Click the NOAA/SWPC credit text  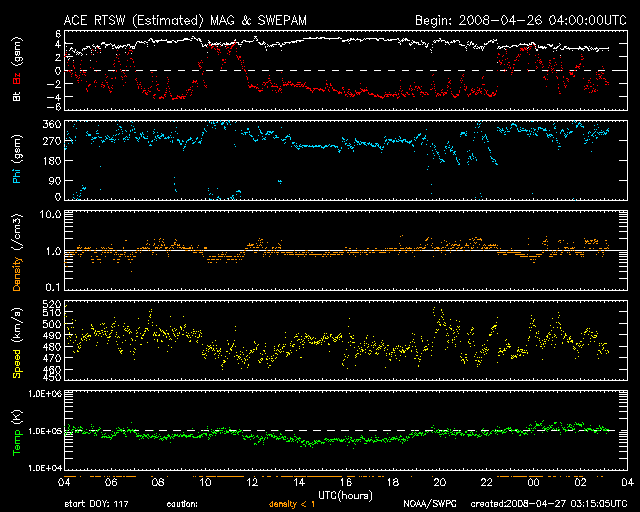pyautogui.click(x=429, y=504)
